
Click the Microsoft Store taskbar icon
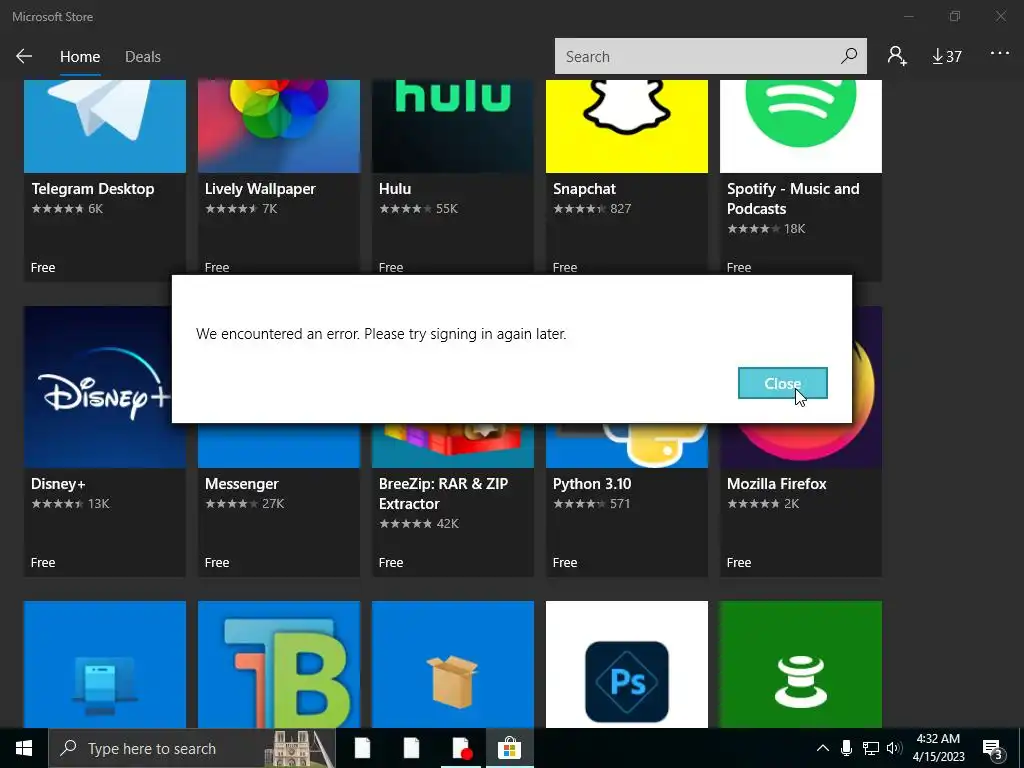(509, 748)
